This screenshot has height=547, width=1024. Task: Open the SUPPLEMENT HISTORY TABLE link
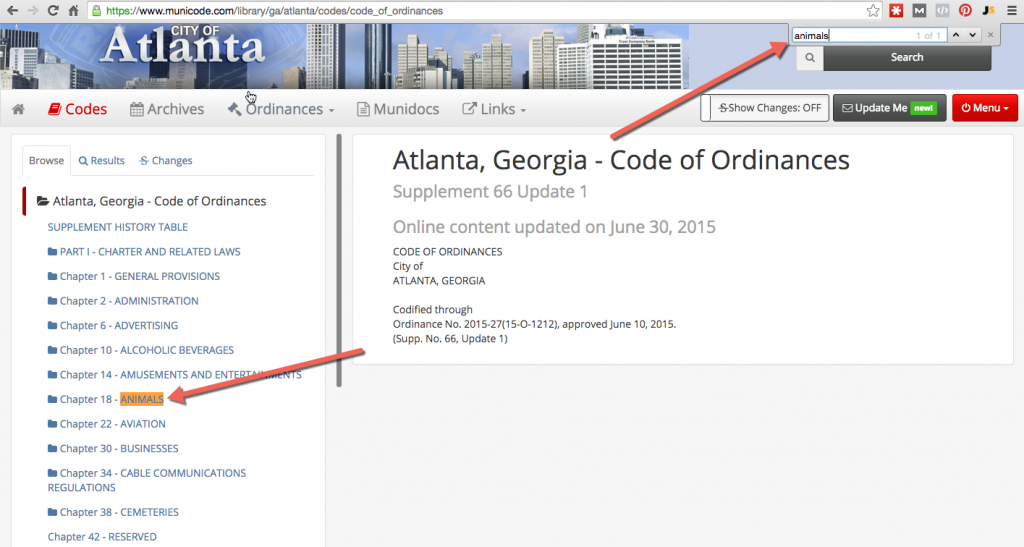point(118,227)
